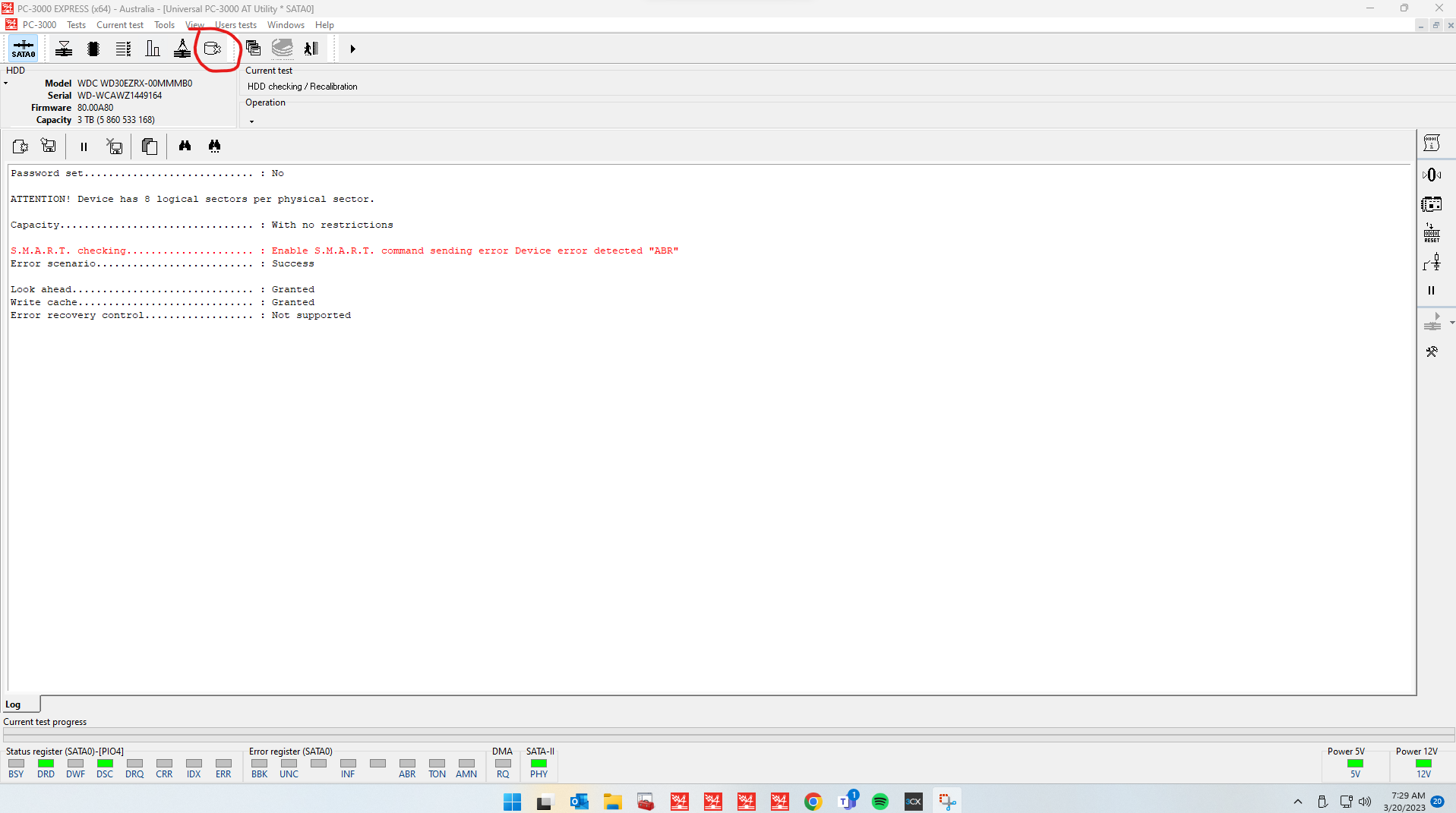Toggle pause in the log toolbar

pyautogui.click(x=84, y=147)
